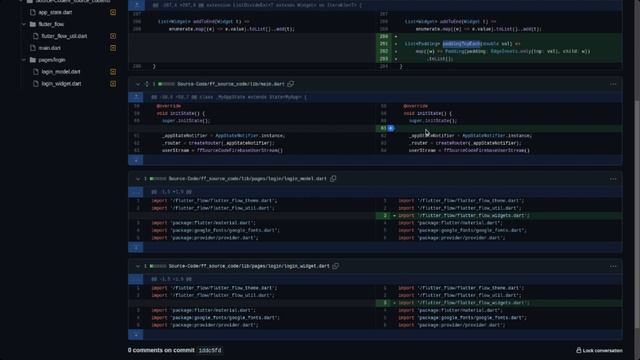
Task: Click the modified badge beside flutter_flow_util.dart
Action: tap(113, 36)
